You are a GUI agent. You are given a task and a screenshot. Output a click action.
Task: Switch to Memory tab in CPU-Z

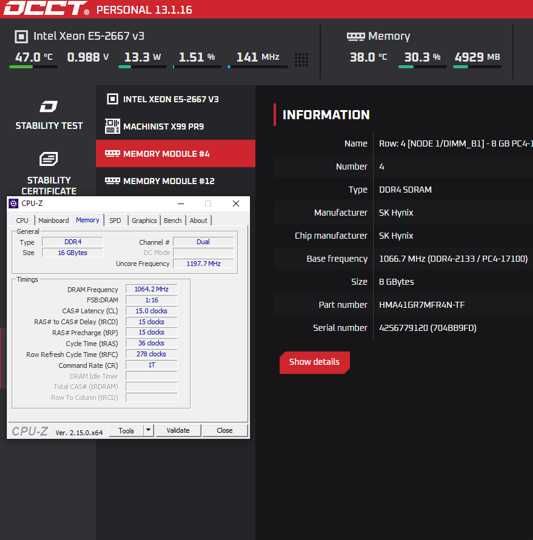[87, 220]
